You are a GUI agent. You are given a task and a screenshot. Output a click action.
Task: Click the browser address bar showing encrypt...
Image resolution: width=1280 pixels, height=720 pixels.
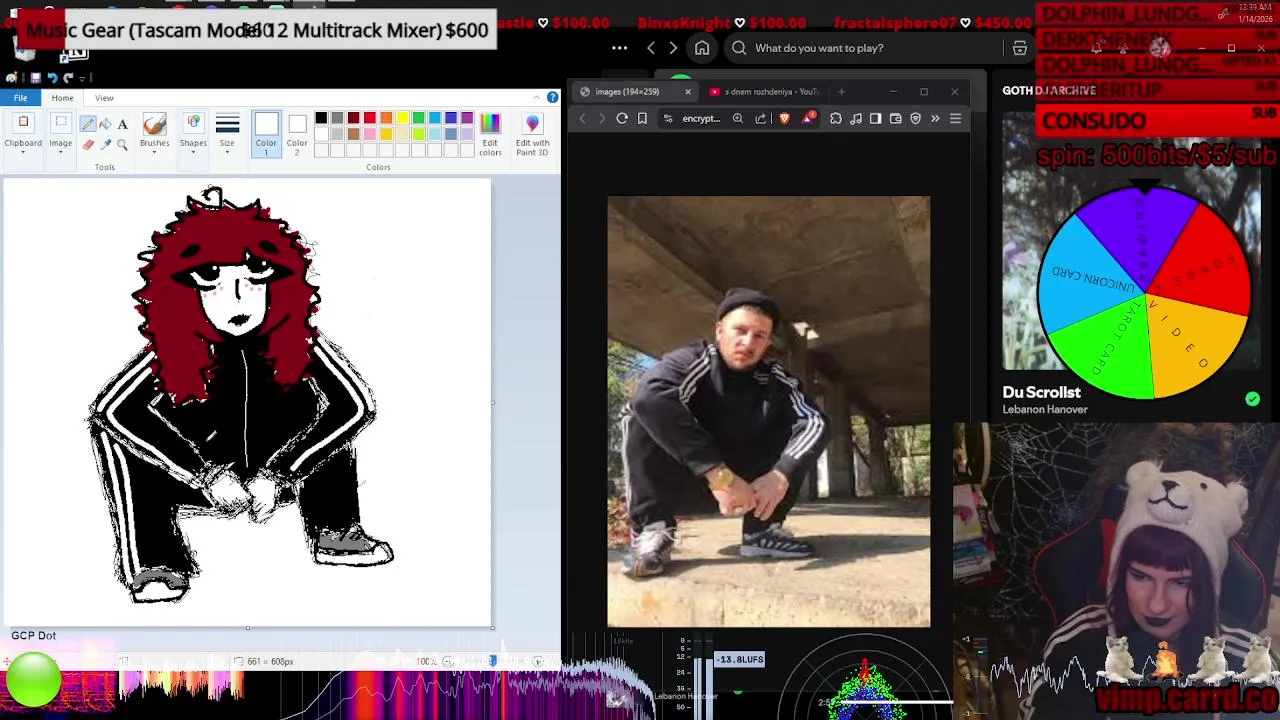coord(701,118)
